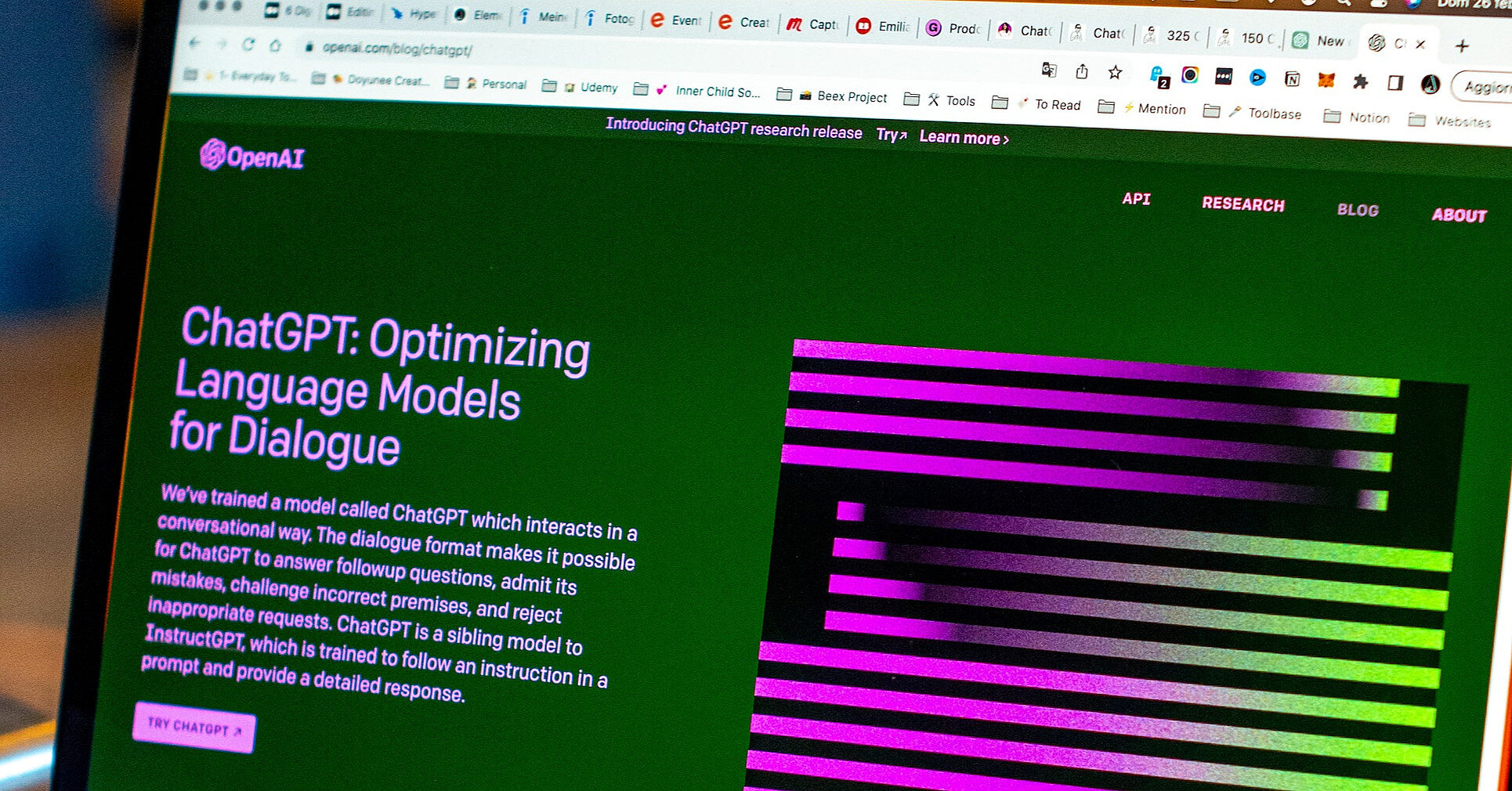
Task: Switch to the 325 C tab
Action: (1171, 35)
